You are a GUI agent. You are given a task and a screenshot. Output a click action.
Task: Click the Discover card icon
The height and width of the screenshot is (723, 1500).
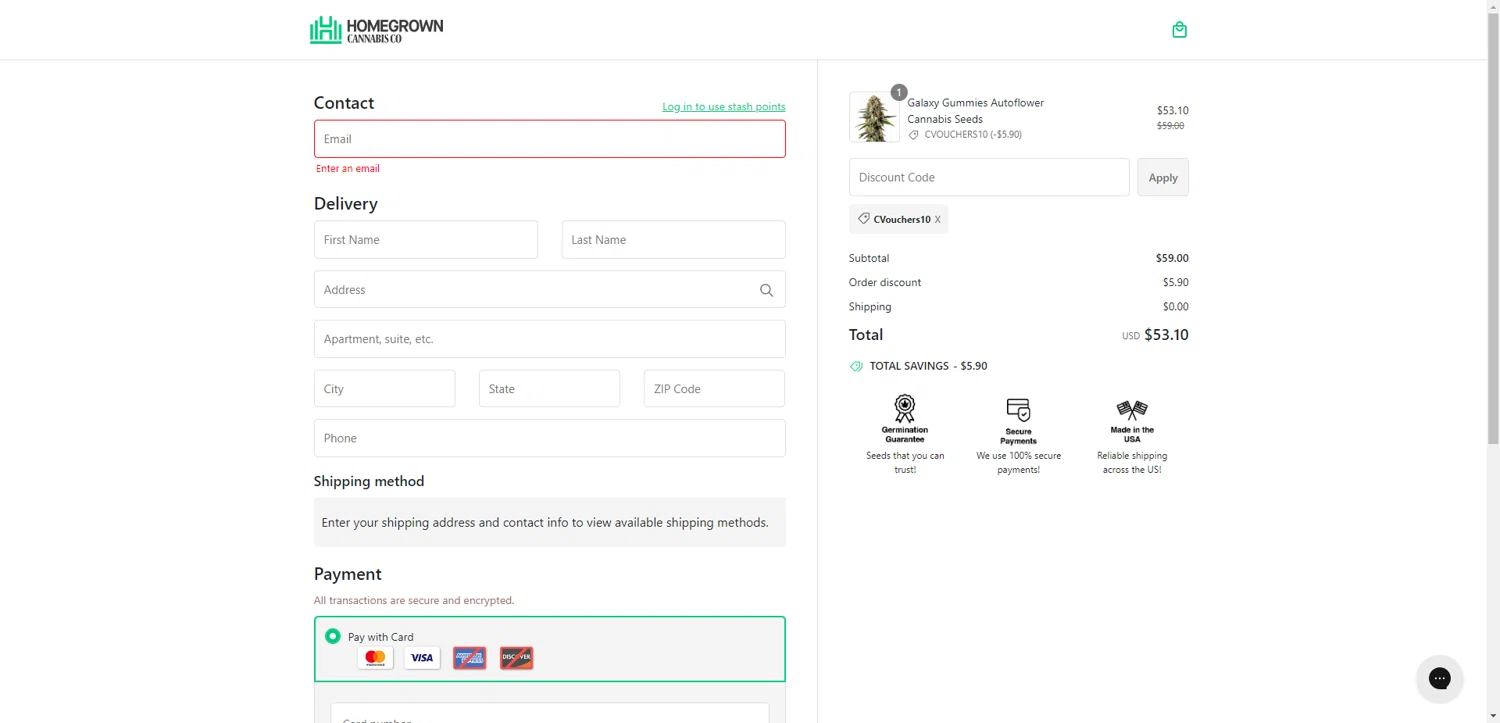516,658
